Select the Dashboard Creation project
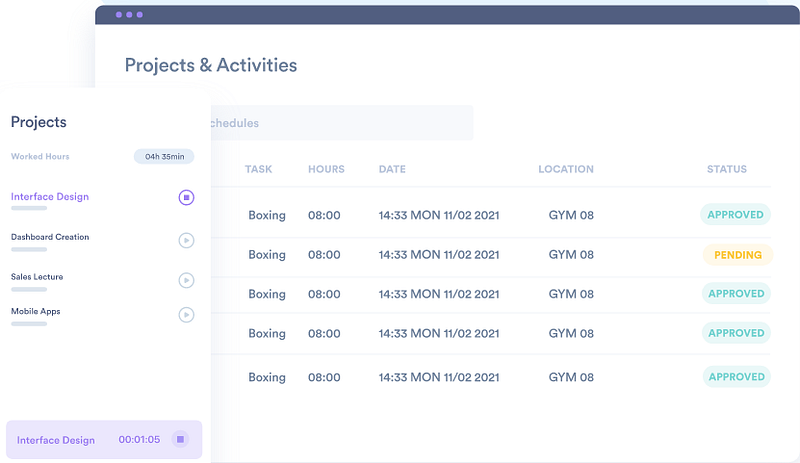The width and height of the screenshot is (800, 463). tap(50, 237)
